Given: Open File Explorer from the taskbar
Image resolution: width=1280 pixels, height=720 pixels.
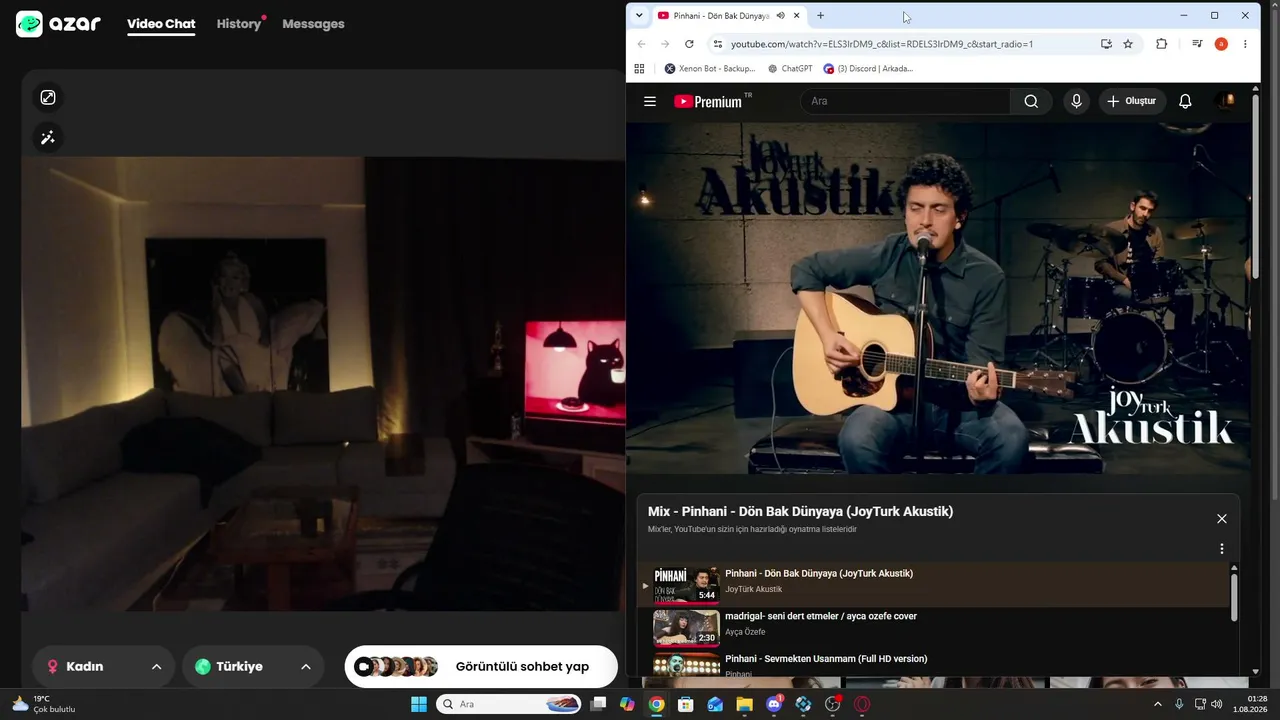Looking at the screenshot, I should (x=744, y=704).
